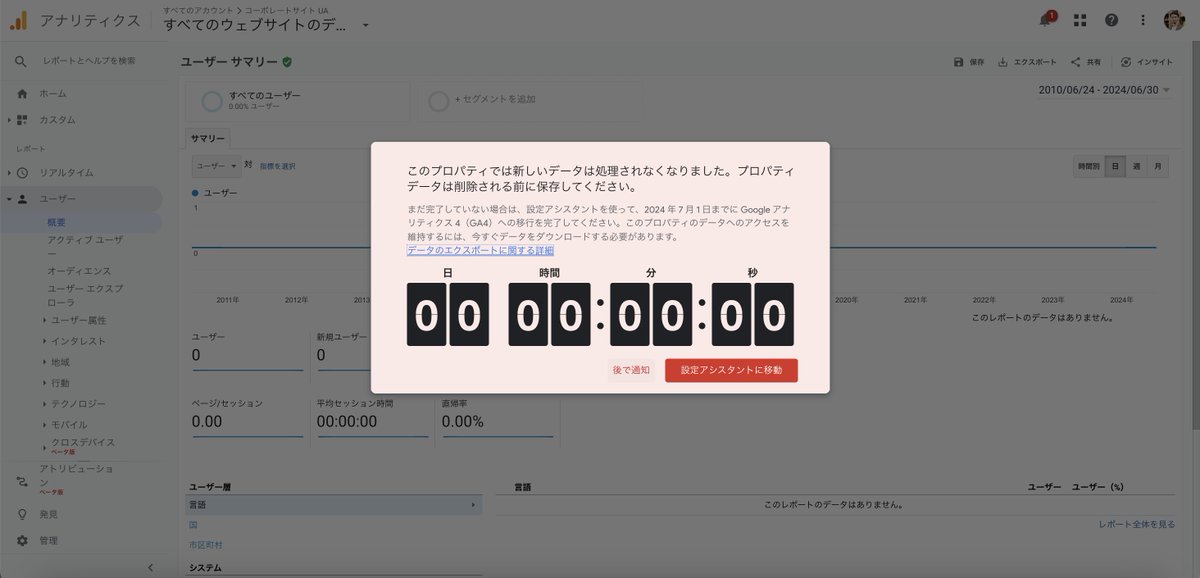Select the 言語 row in ユーザー層
1200x578 pixels.
point(334,505)
